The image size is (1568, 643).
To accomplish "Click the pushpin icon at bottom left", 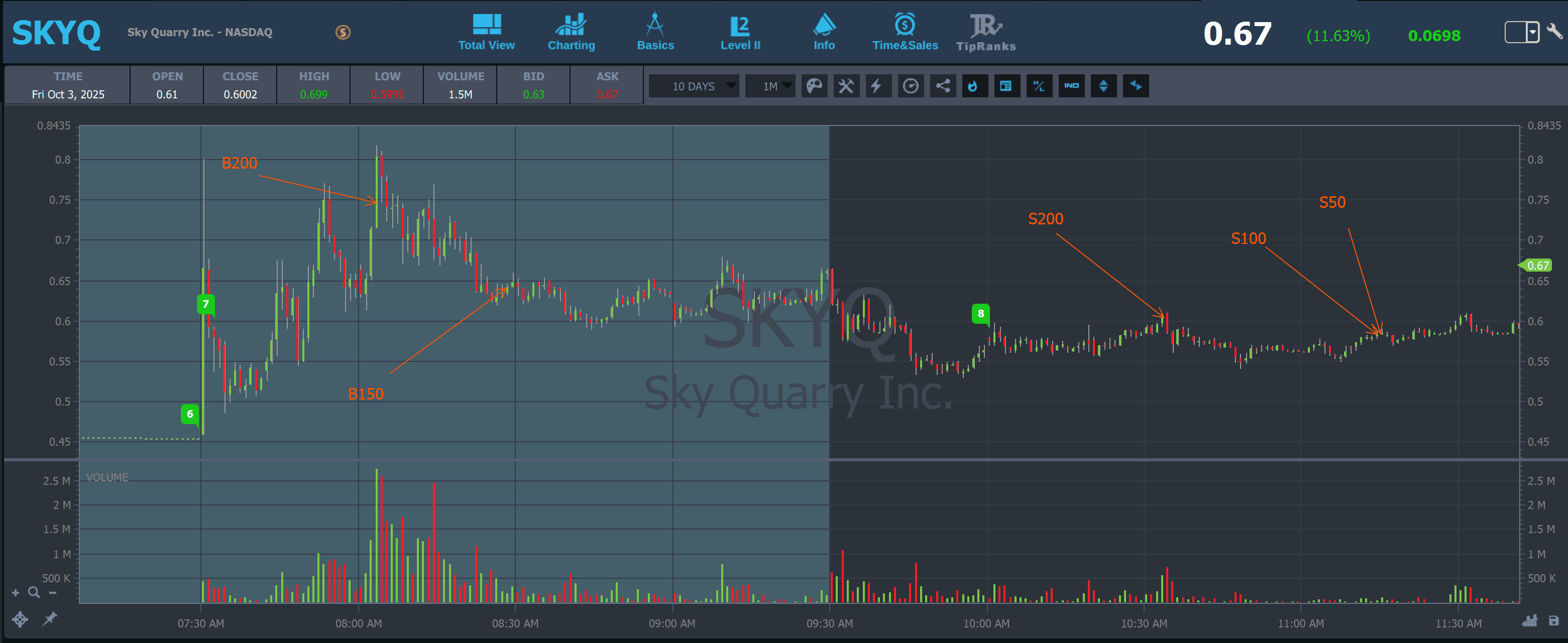I will [x=49, y=619].
